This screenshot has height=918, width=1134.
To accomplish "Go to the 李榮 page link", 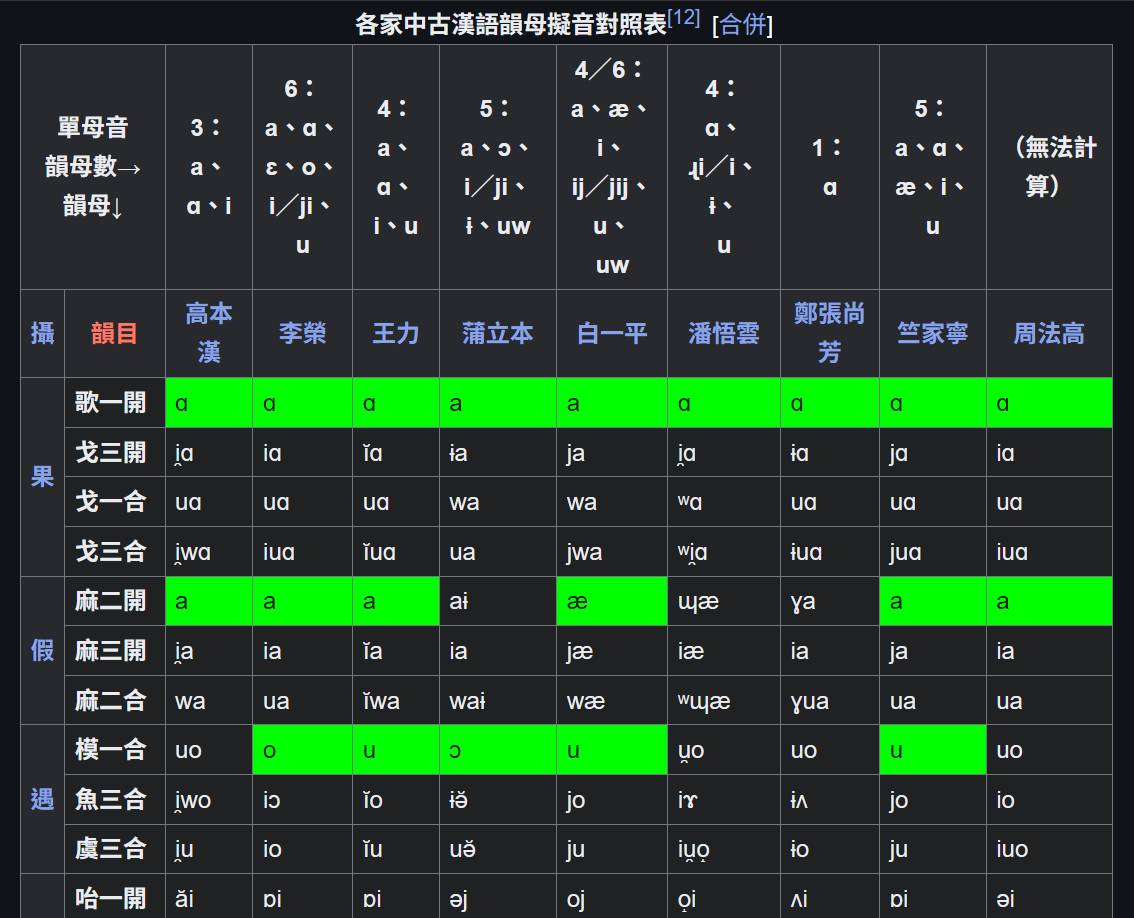I will click(302, 333).
